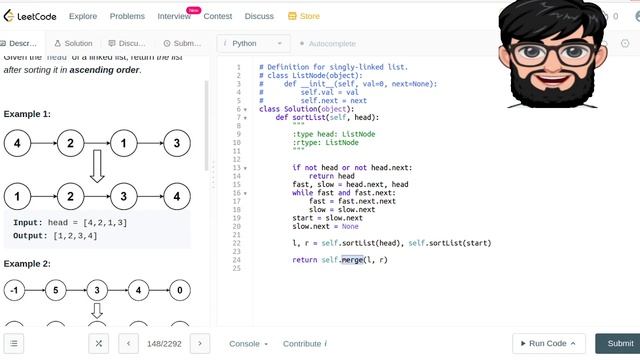Viewport: 640px width, 360px height.
Task: Click the highlighted merge word on line 24
Action: click(352, 260)
